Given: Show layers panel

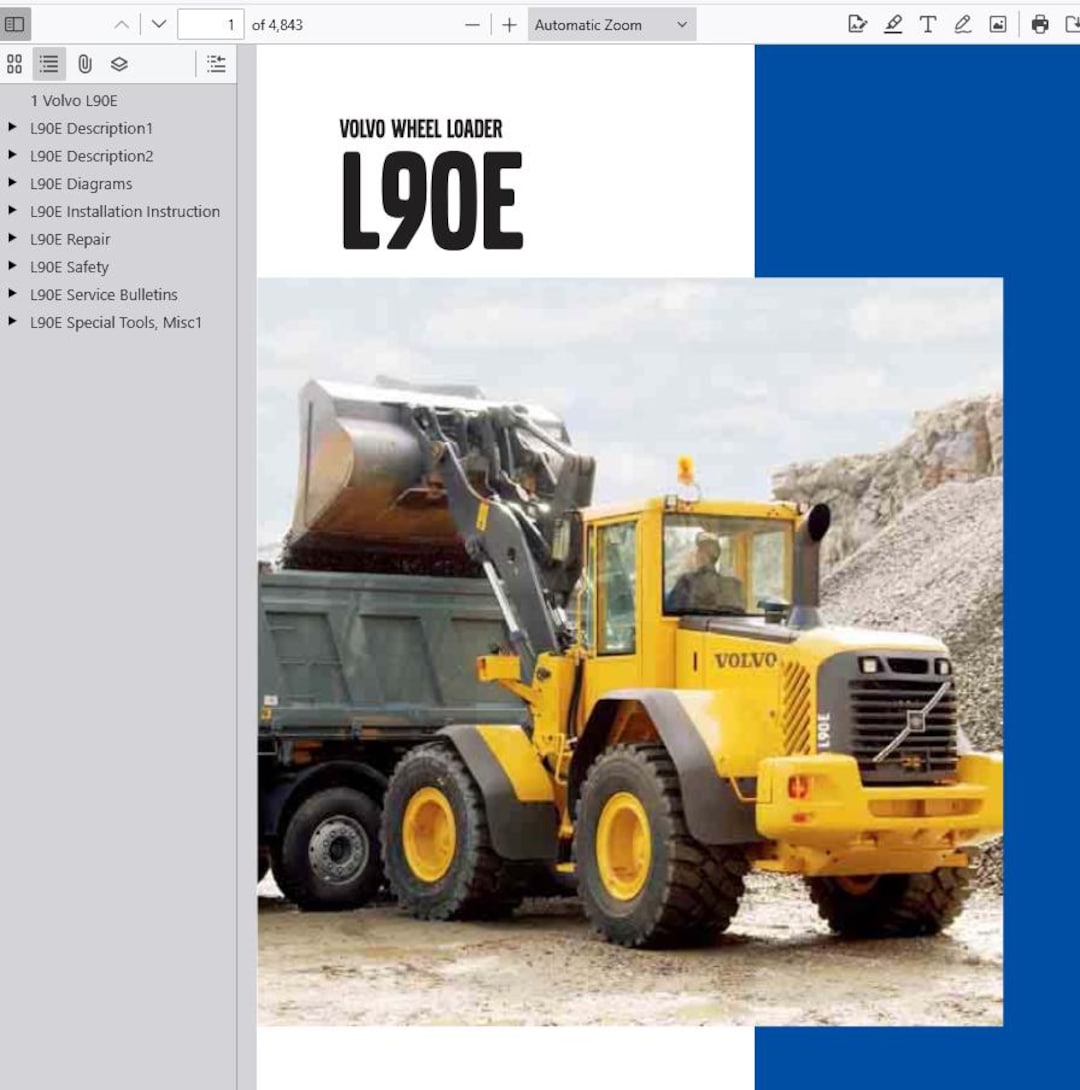Looking at the screenshot, I should click(120, 64).
